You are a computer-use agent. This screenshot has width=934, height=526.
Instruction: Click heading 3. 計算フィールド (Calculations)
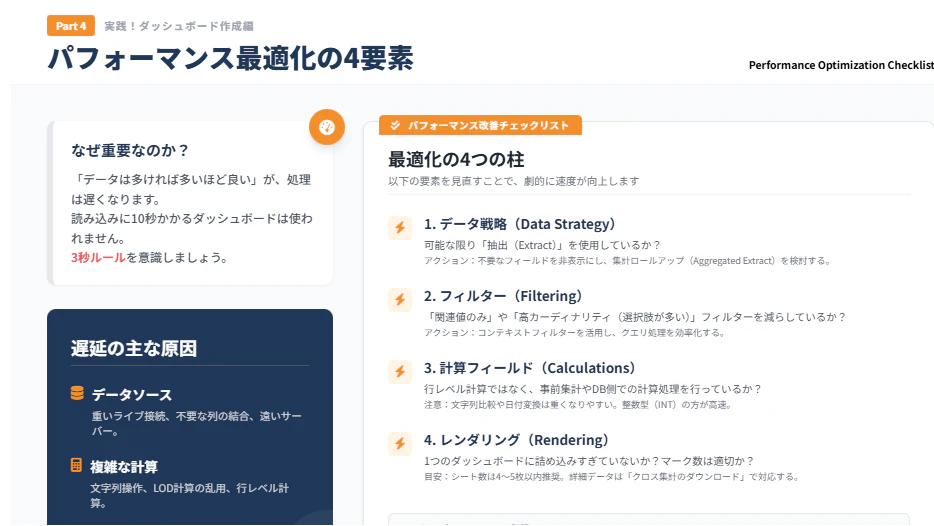click(530, 368)
